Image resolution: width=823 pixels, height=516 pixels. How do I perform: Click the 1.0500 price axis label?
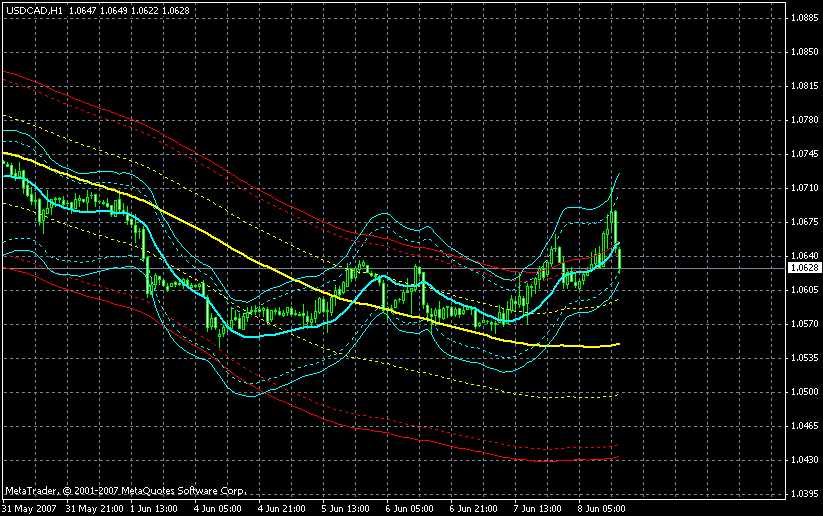[804, 392]
